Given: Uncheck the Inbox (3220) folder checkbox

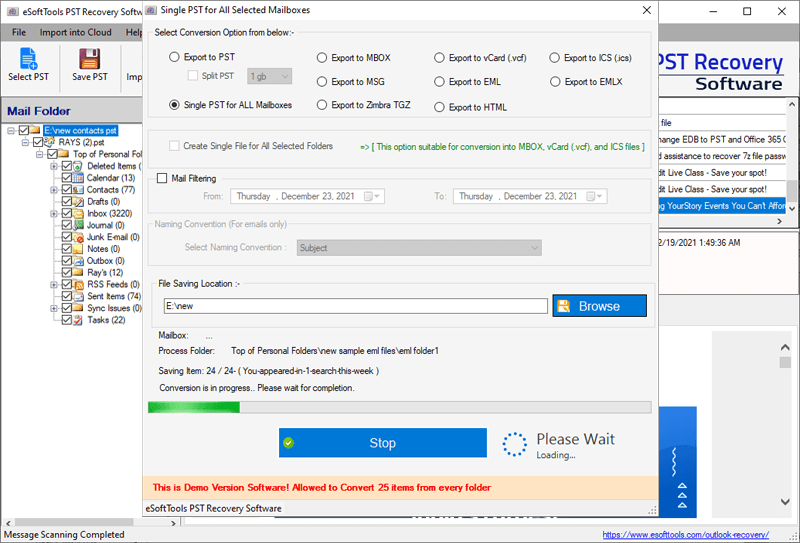Looking at the screenshot, I should pyautogui.click(x=66, y=213).
